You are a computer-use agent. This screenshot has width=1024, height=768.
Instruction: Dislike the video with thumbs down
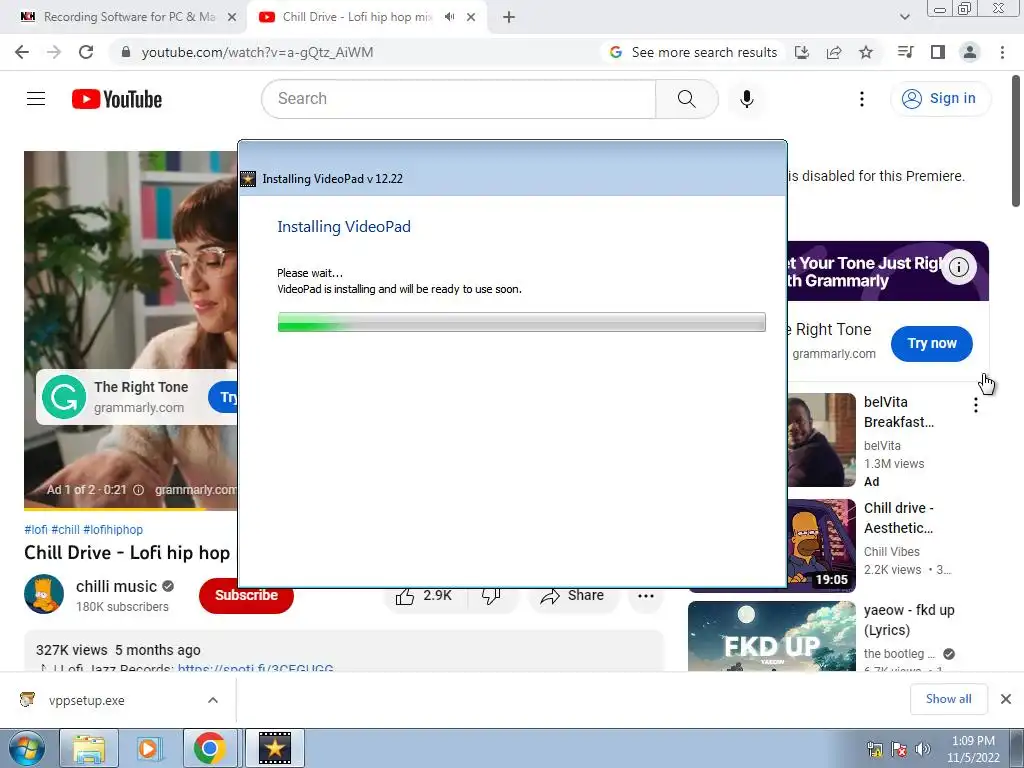tap(491, 596)
